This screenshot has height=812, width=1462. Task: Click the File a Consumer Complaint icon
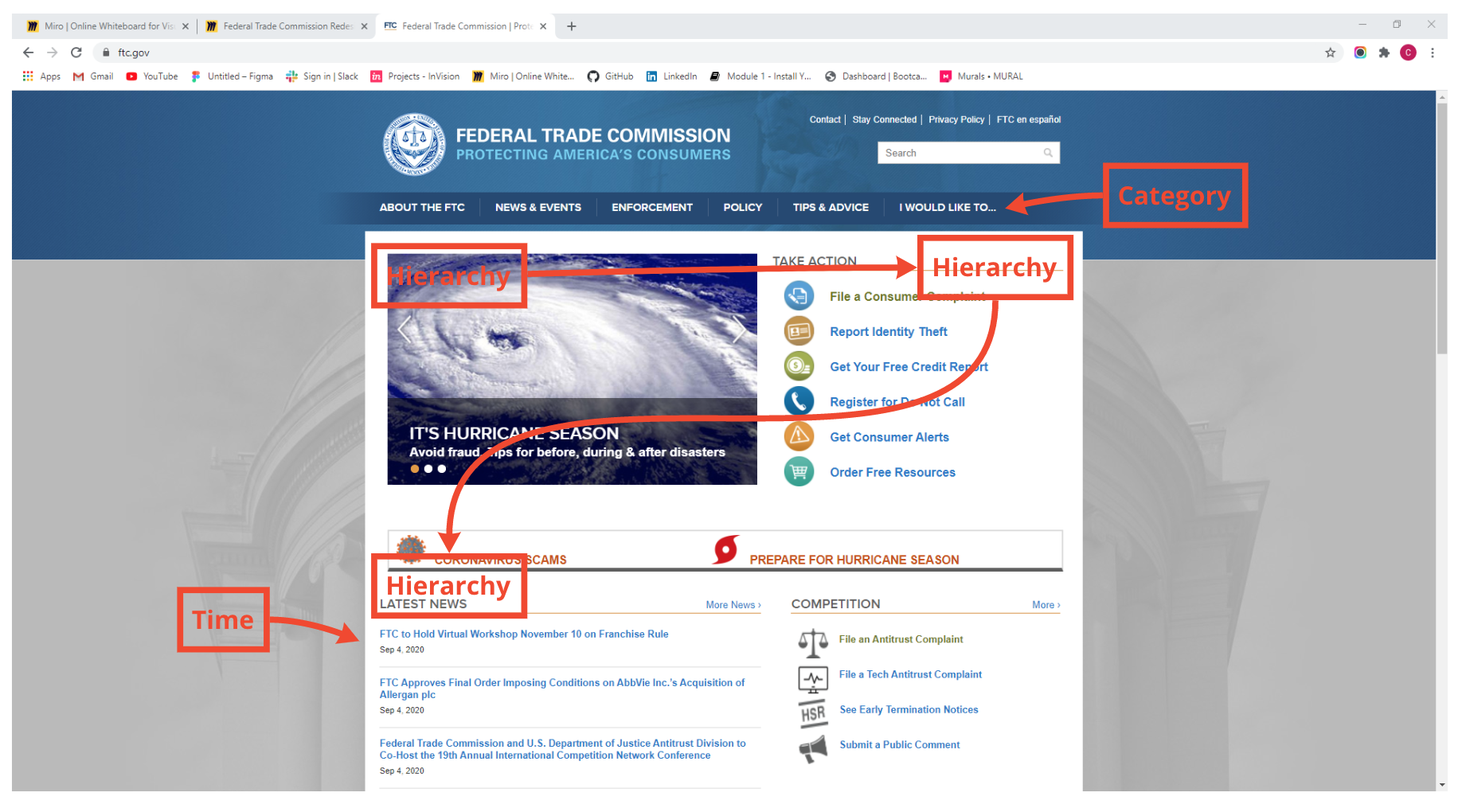[799, 296]
